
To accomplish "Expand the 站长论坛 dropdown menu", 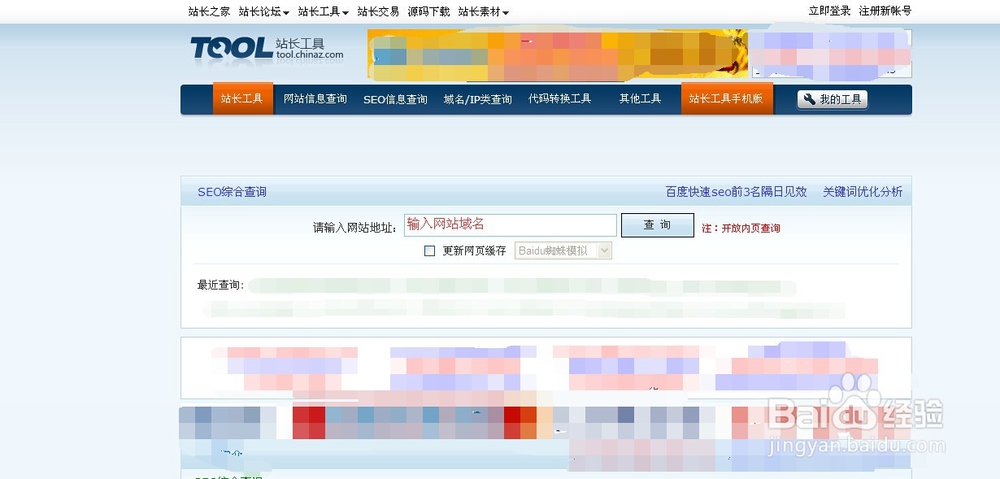I will click(264, 11).
